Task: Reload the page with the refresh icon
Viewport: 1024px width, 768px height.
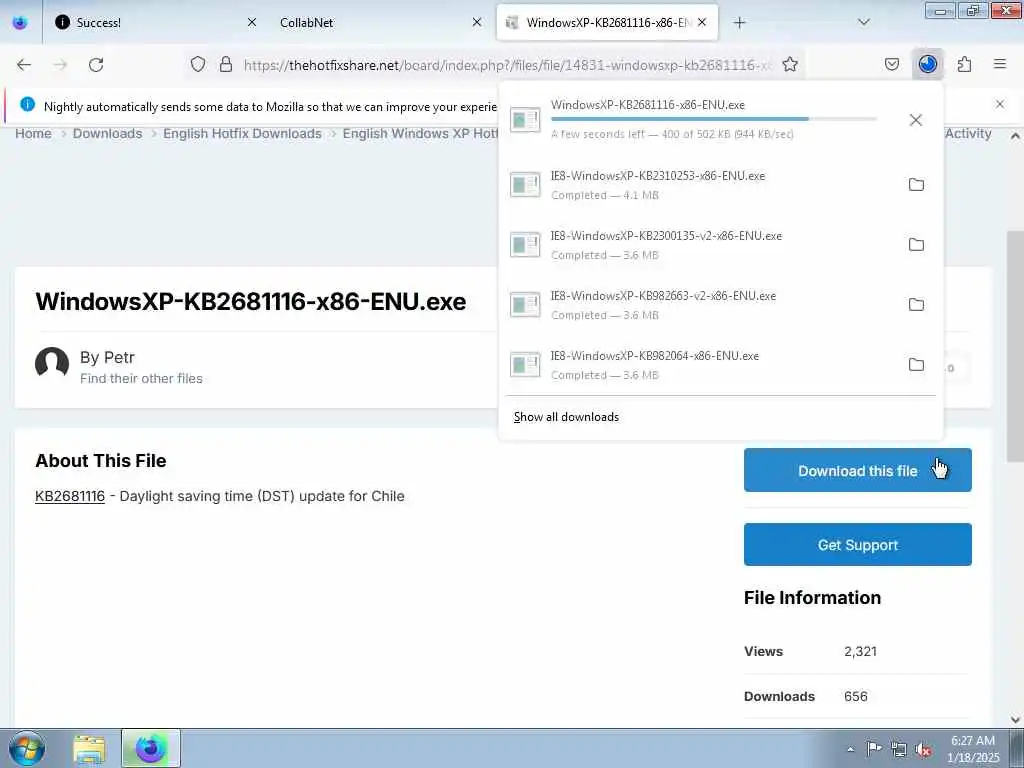Action: [x=96, y=64]
